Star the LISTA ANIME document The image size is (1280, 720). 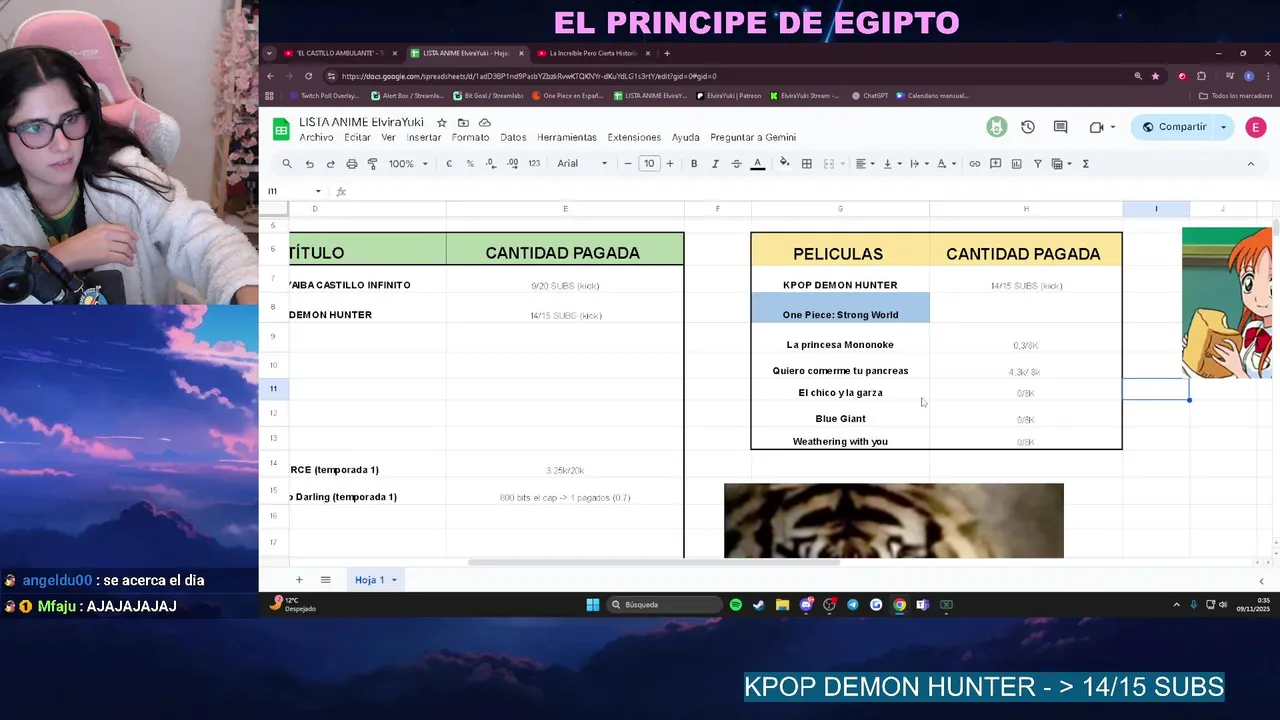(441, 122)
